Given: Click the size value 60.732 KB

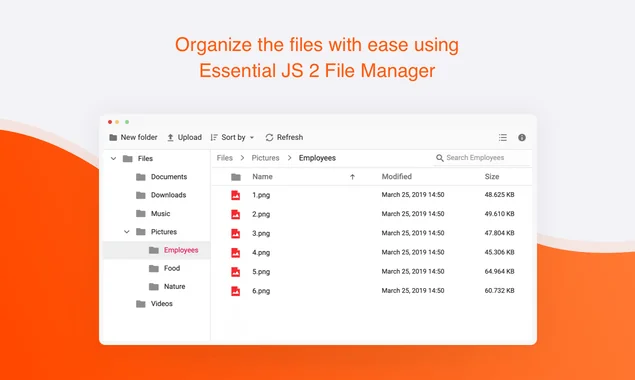Looking at the screenshot, I should point(499,290).
